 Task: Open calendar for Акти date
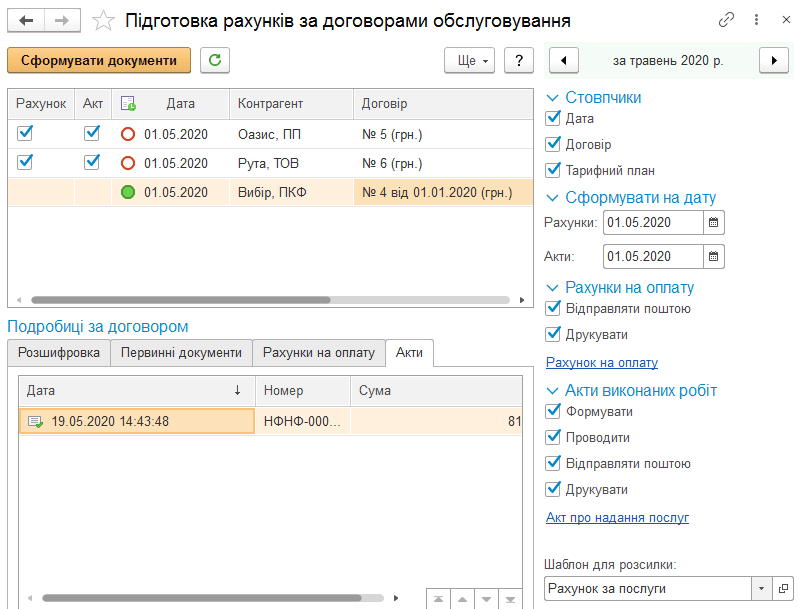pyautogui.click(x=713, y=256)
